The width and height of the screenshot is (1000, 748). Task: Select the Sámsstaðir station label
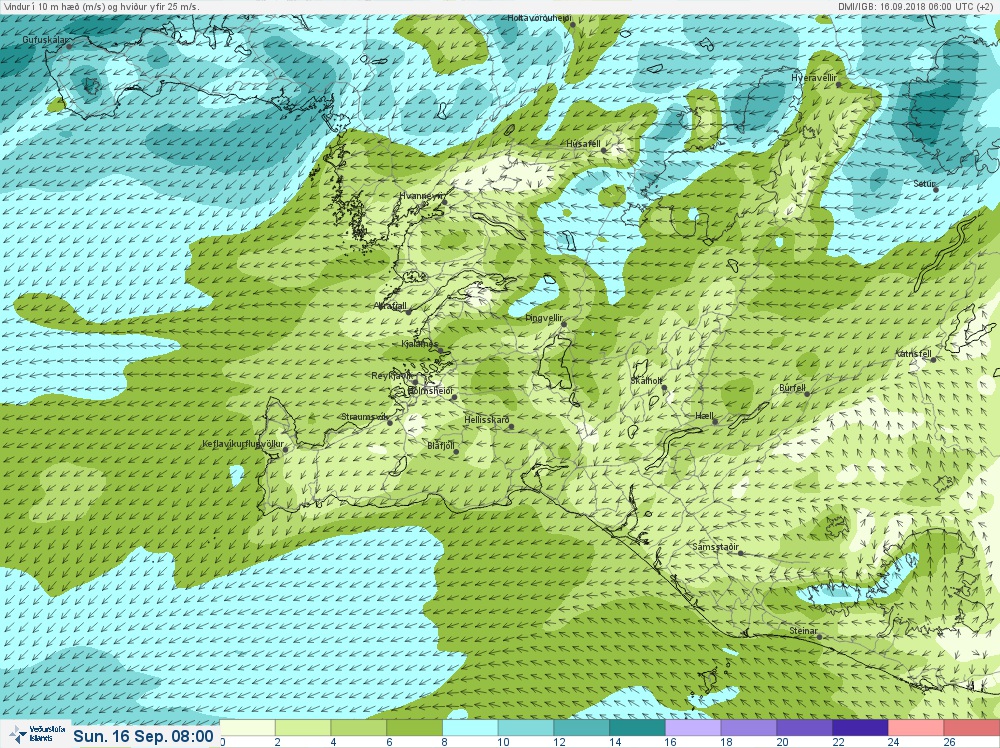click(x=716, y=547)
